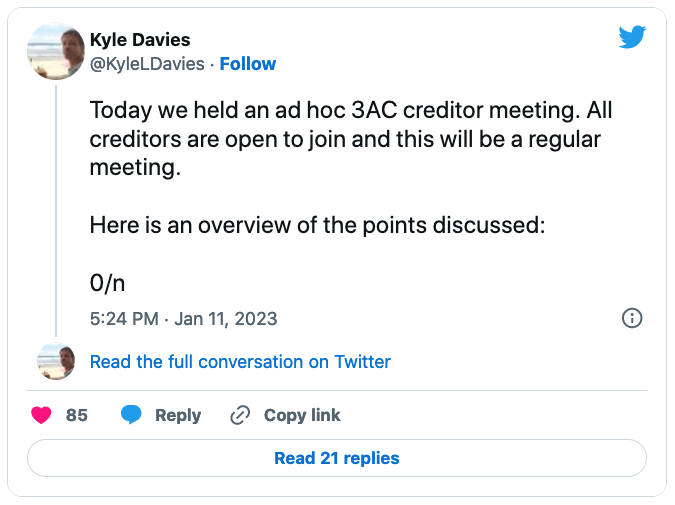Screen dimensions: 675x505
Task: Follow Kyle Davies
Action: [x=247, y=64]
